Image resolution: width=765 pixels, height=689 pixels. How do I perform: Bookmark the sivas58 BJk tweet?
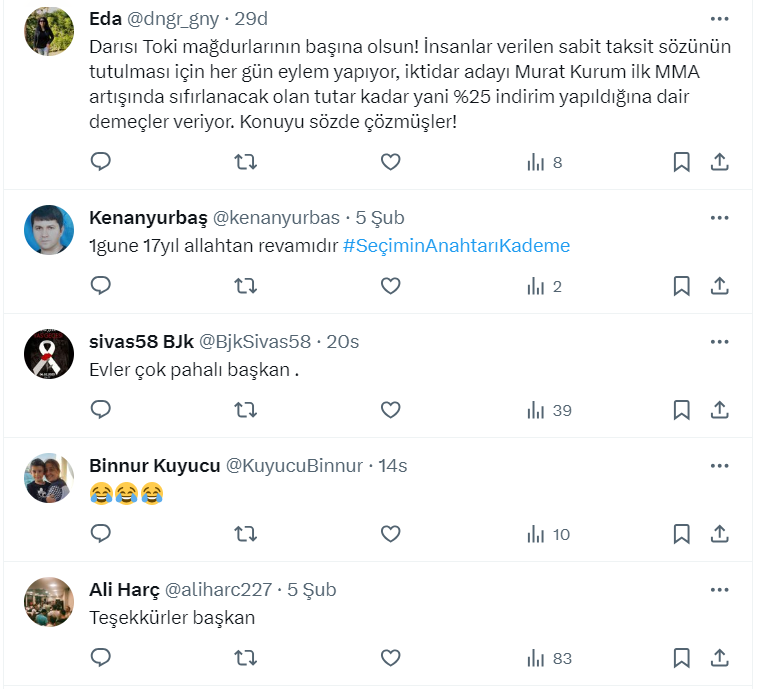point(681,410)
